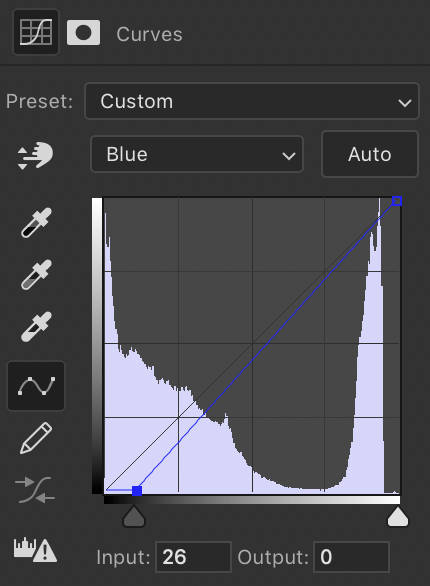430x586 pixels.
Task: Open the Blue channel dropdown
Action: tap(197, 154)
